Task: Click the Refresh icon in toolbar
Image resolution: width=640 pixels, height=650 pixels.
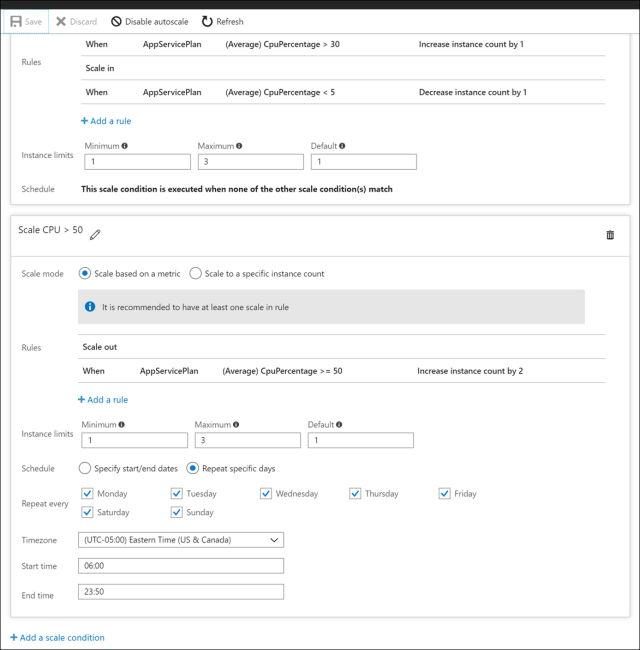Action: point(207,21)
